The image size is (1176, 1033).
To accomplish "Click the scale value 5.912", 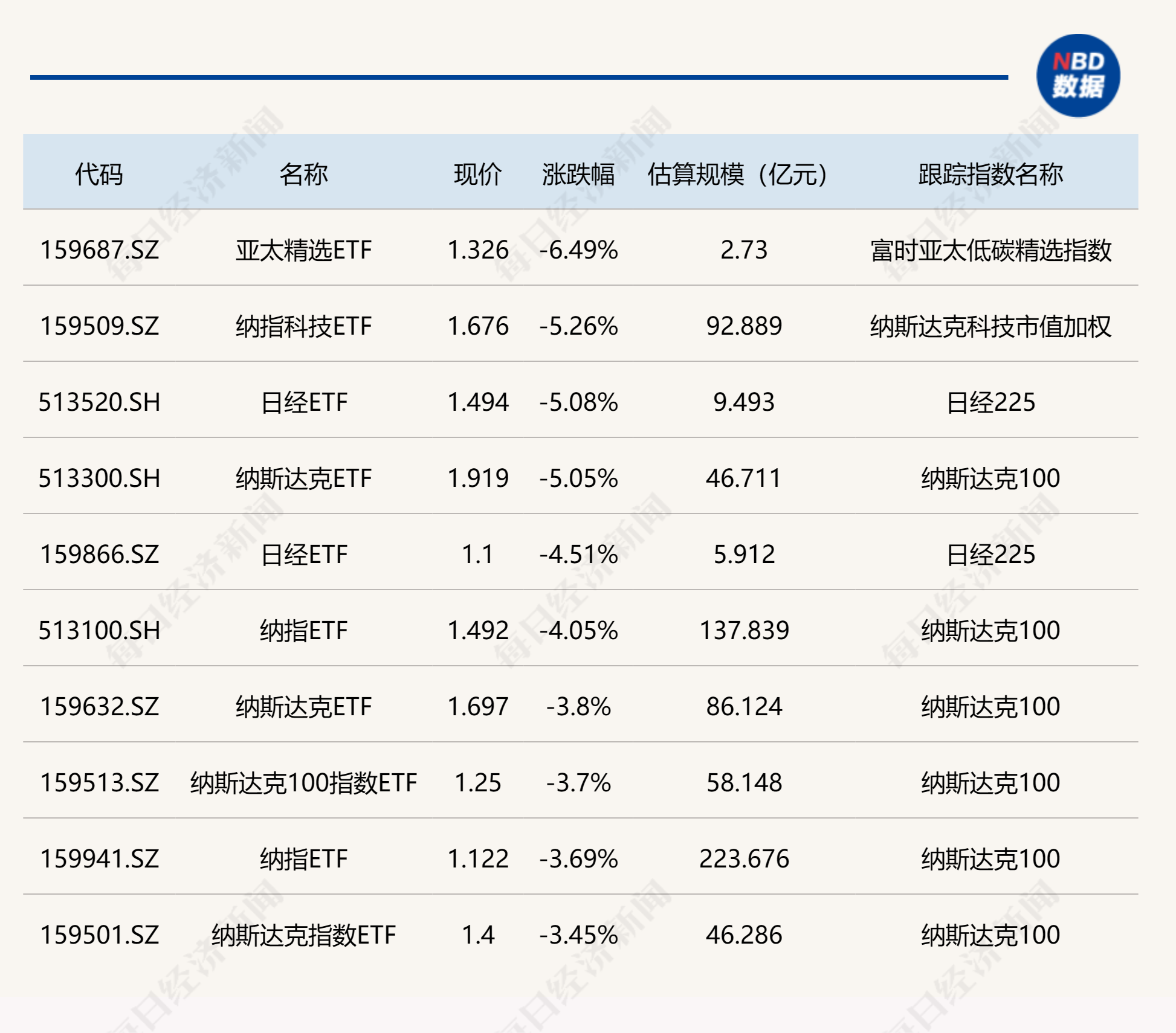I will point(744,555).
